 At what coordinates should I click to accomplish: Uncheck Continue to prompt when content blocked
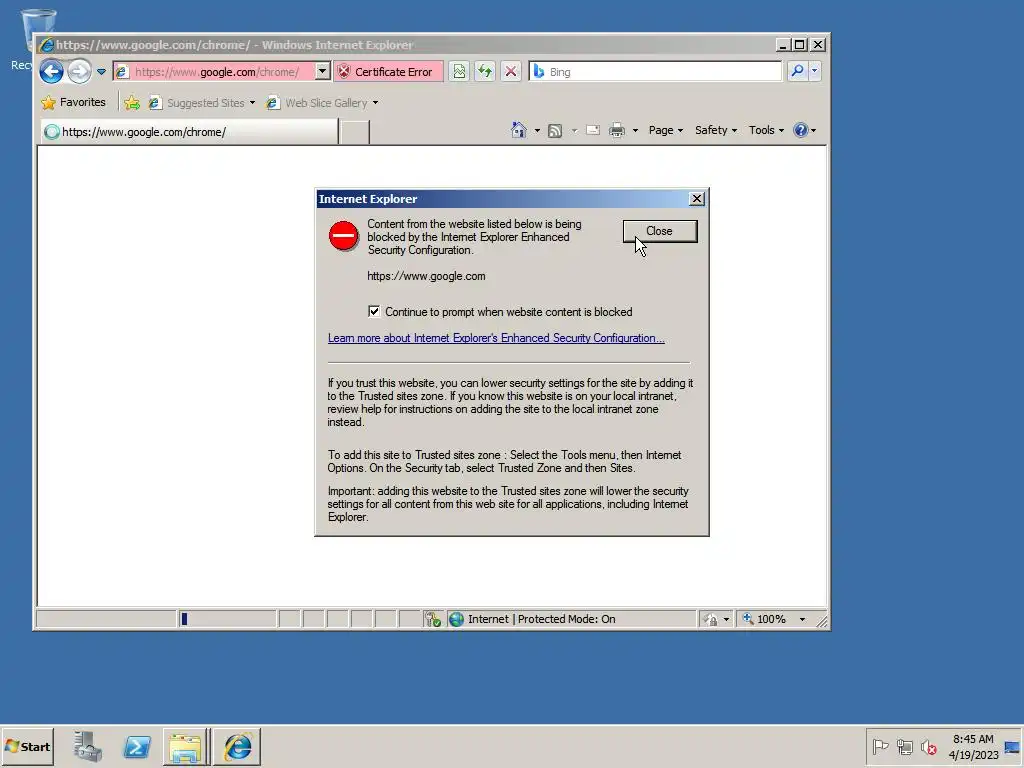tap(374, 312)
